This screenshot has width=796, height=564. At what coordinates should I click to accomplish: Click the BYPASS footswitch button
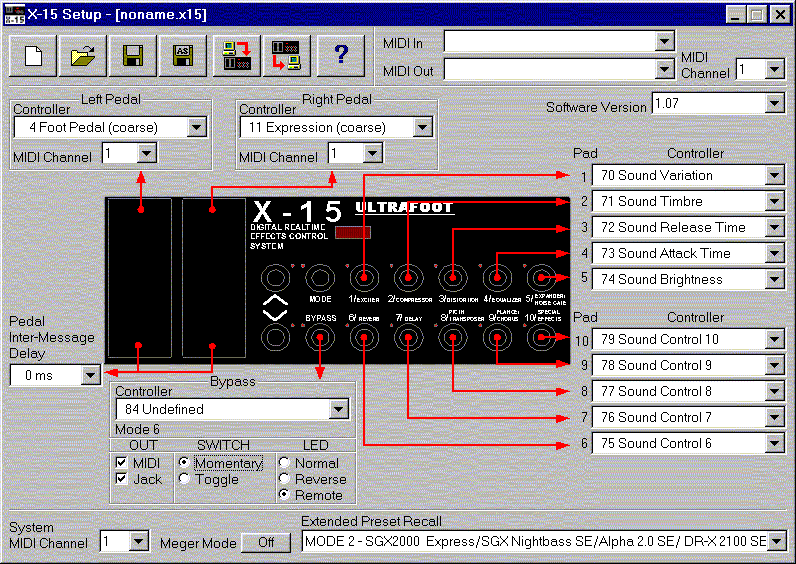pyautogui.click(x=320, y=338)
